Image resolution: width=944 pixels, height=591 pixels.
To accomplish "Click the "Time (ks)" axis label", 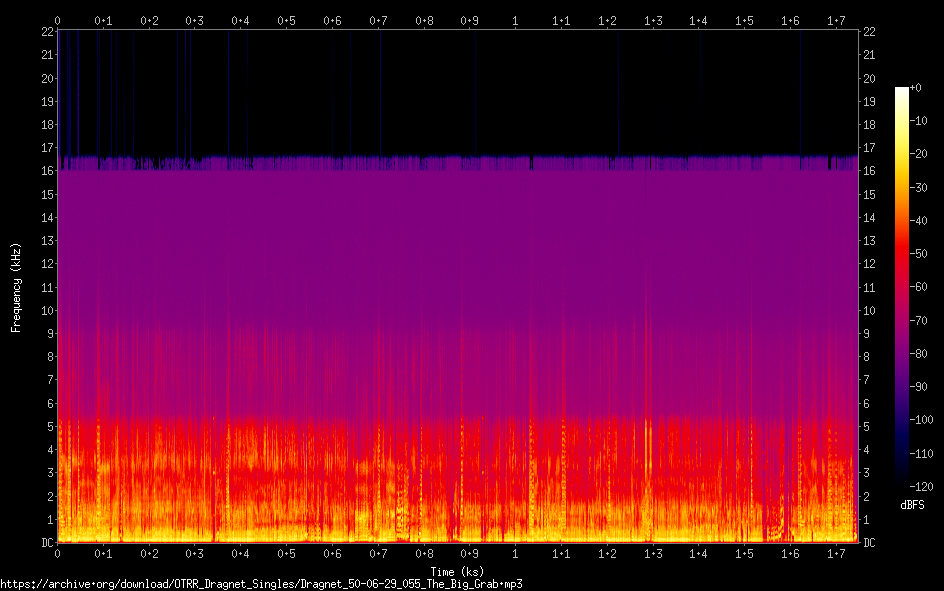I will point(457,571).
